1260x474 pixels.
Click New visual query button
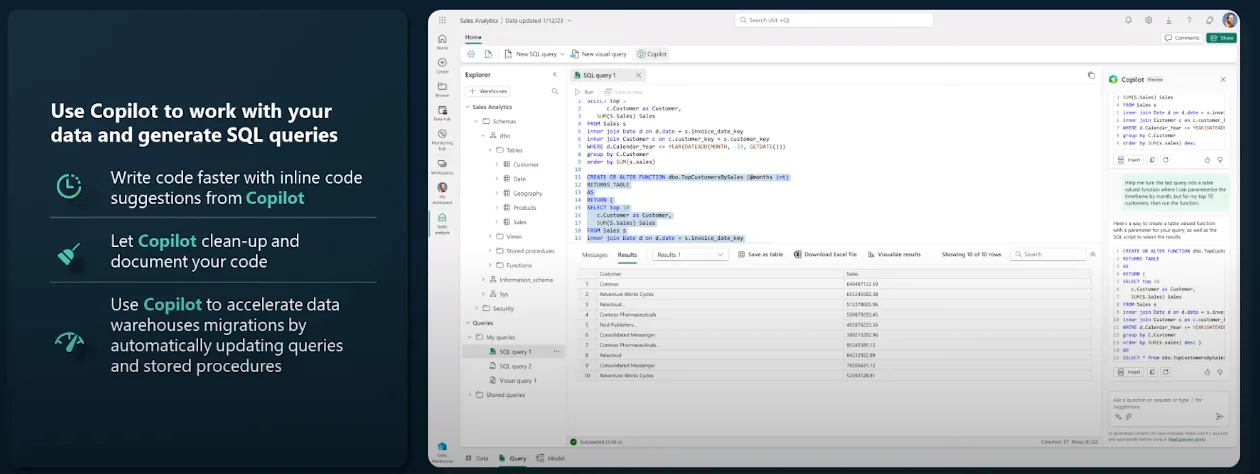point(599,54)
